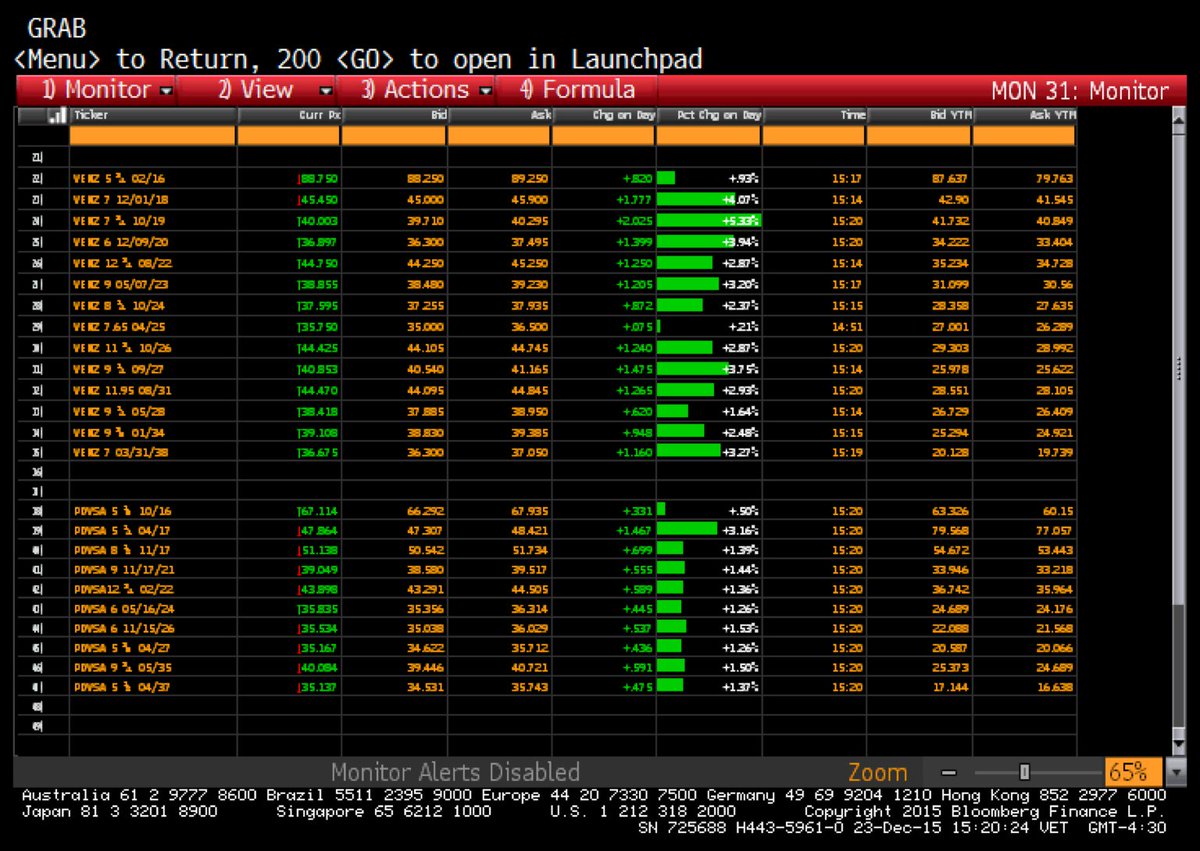Click the orange filter field under Ask YTM
The width and height of the screenshot is (1200, 851).
1024,135
